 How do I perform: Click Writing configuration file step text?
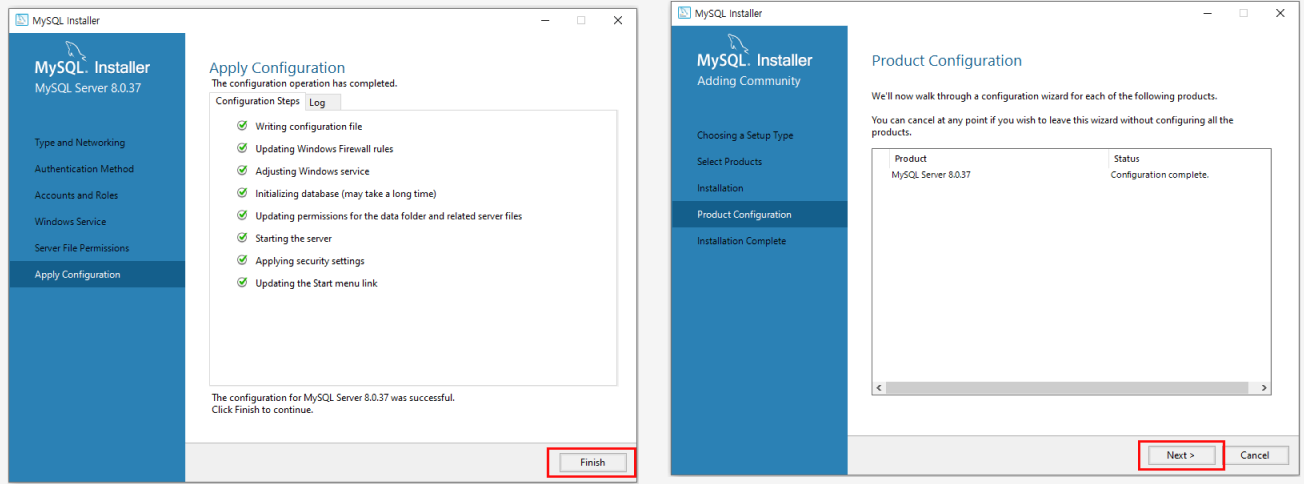click(x=309, y=127)
